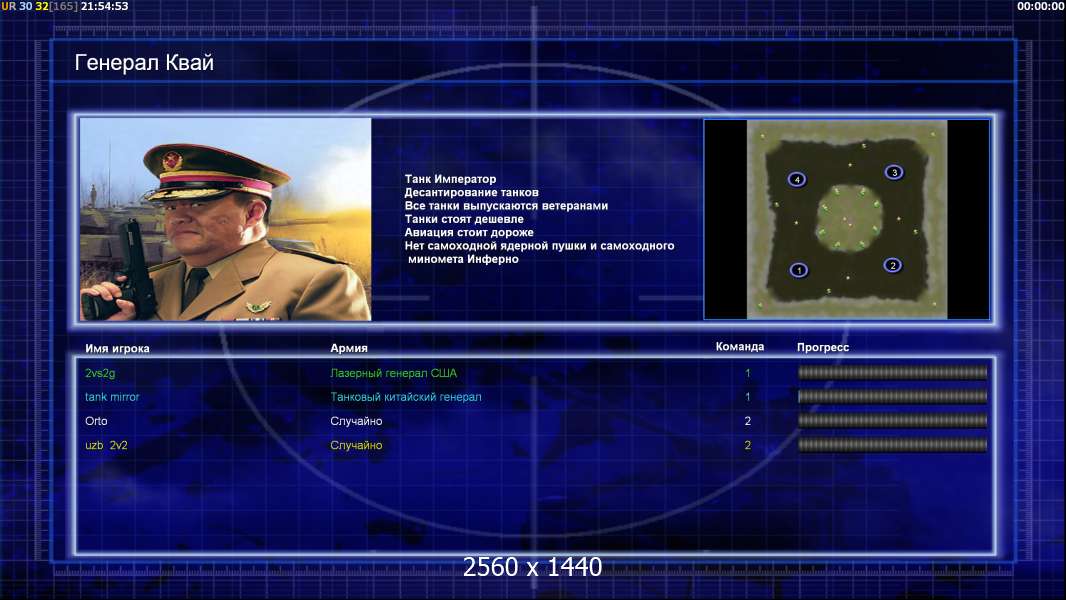Click the progress bar for uzb 2v2
Screen dimensions: 1066x600
[892, 445]
